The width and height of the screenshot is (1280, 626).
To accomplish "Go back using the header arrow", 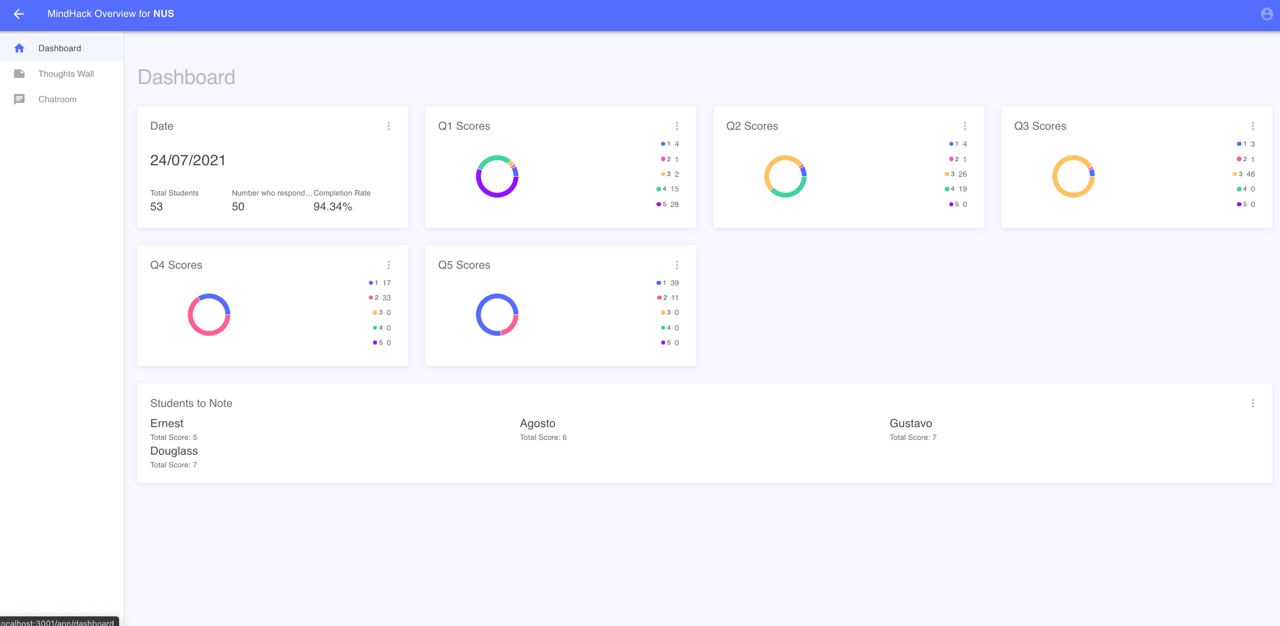I will (18, 14).
